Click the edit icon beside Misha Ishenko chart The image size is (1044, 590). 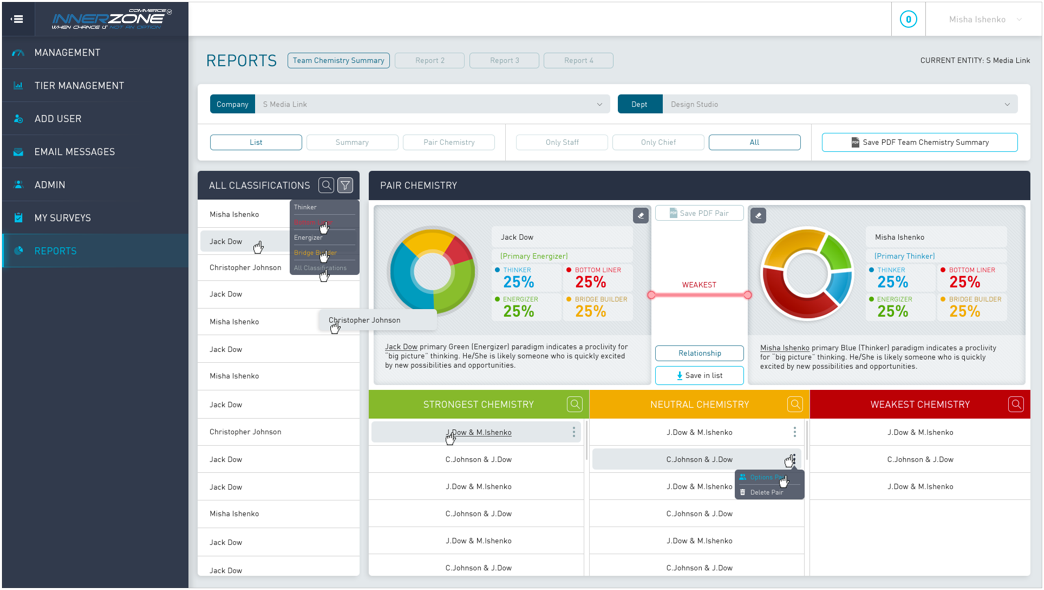click(758, 215)
